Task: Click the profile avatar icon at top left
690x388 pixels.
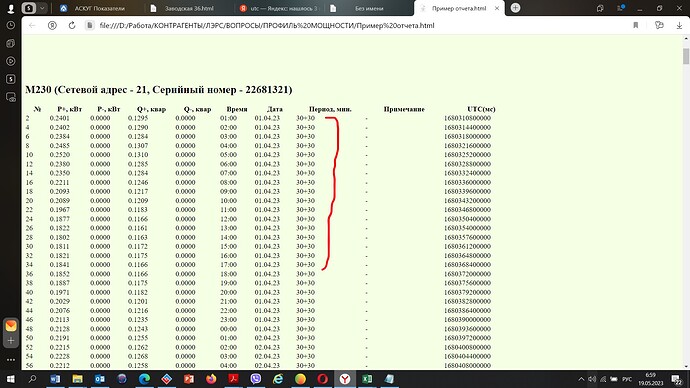Action: click(11, 8)
